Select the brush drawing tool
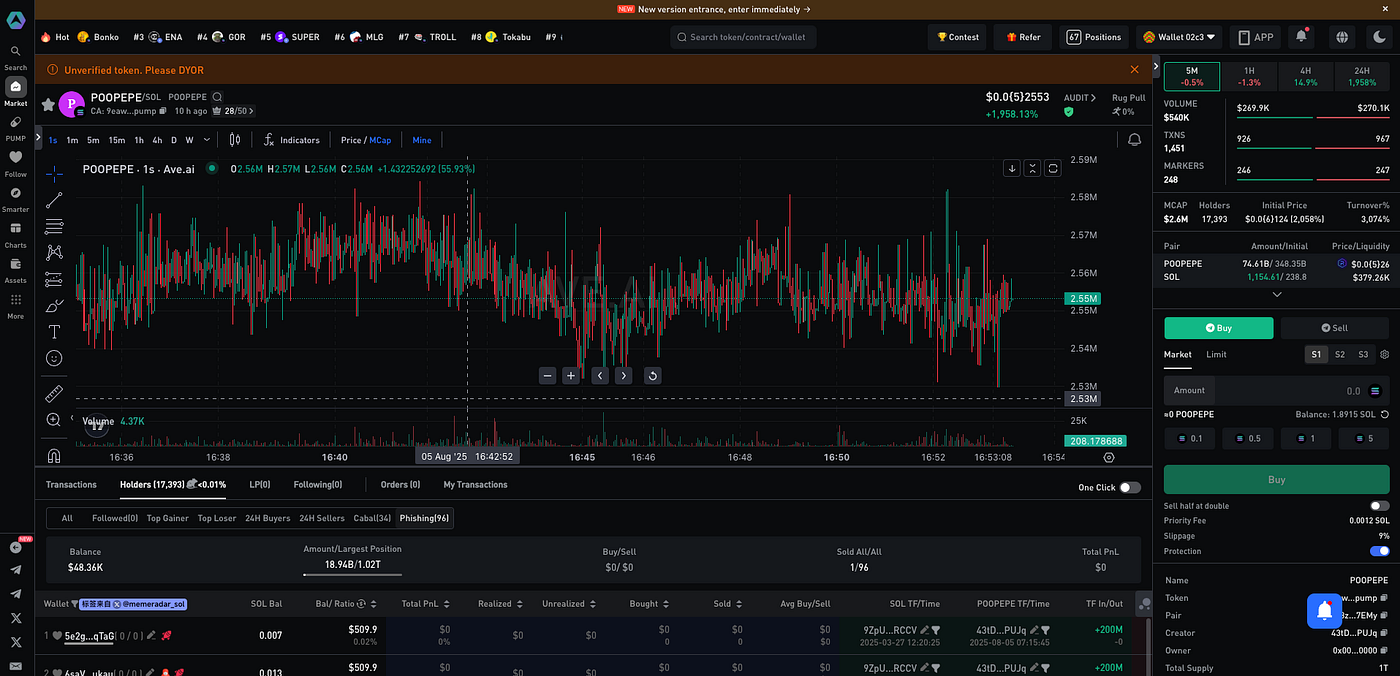The width and height of the screenshot is (1400, 676). tap(54, 305)
